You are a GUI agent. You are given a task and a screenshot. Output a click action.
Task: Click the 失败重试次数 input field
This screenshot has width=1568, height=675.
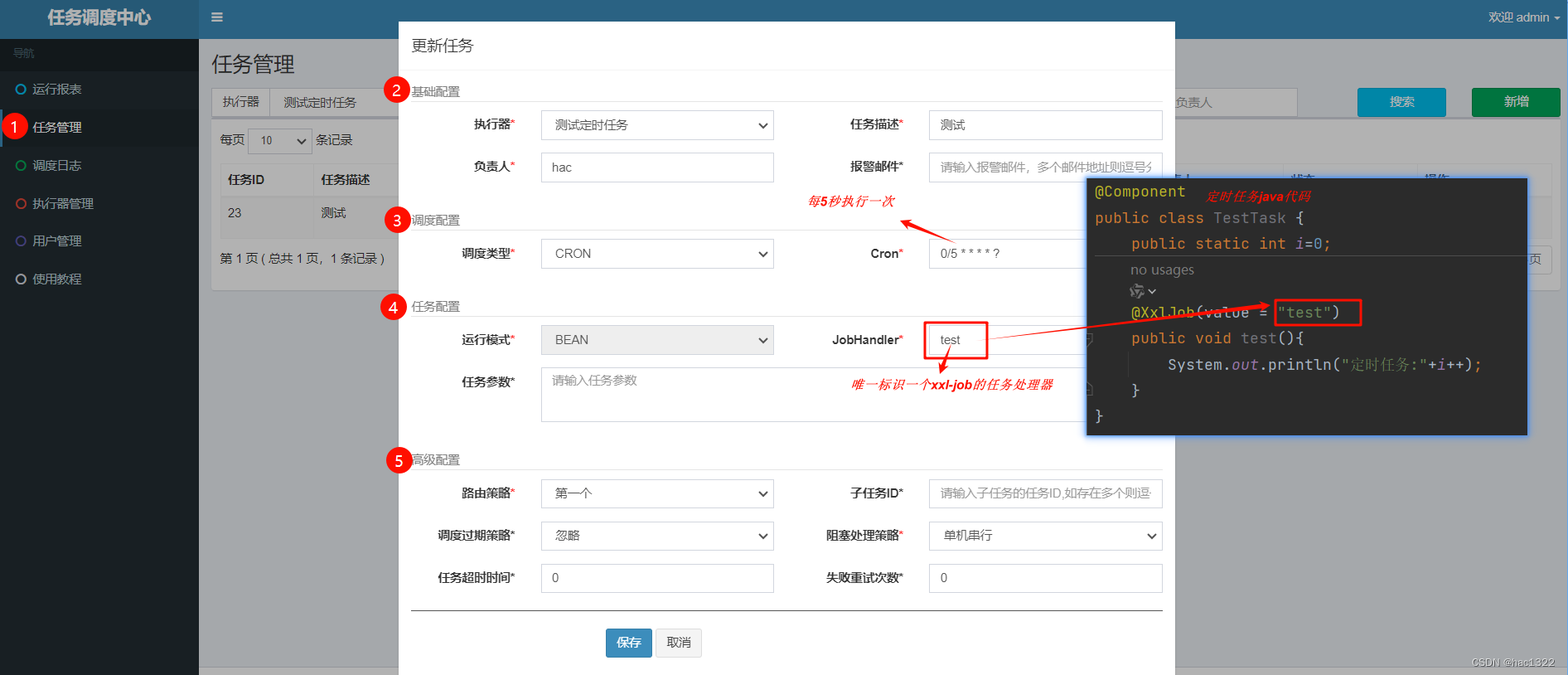click(x=1045, y=578)
